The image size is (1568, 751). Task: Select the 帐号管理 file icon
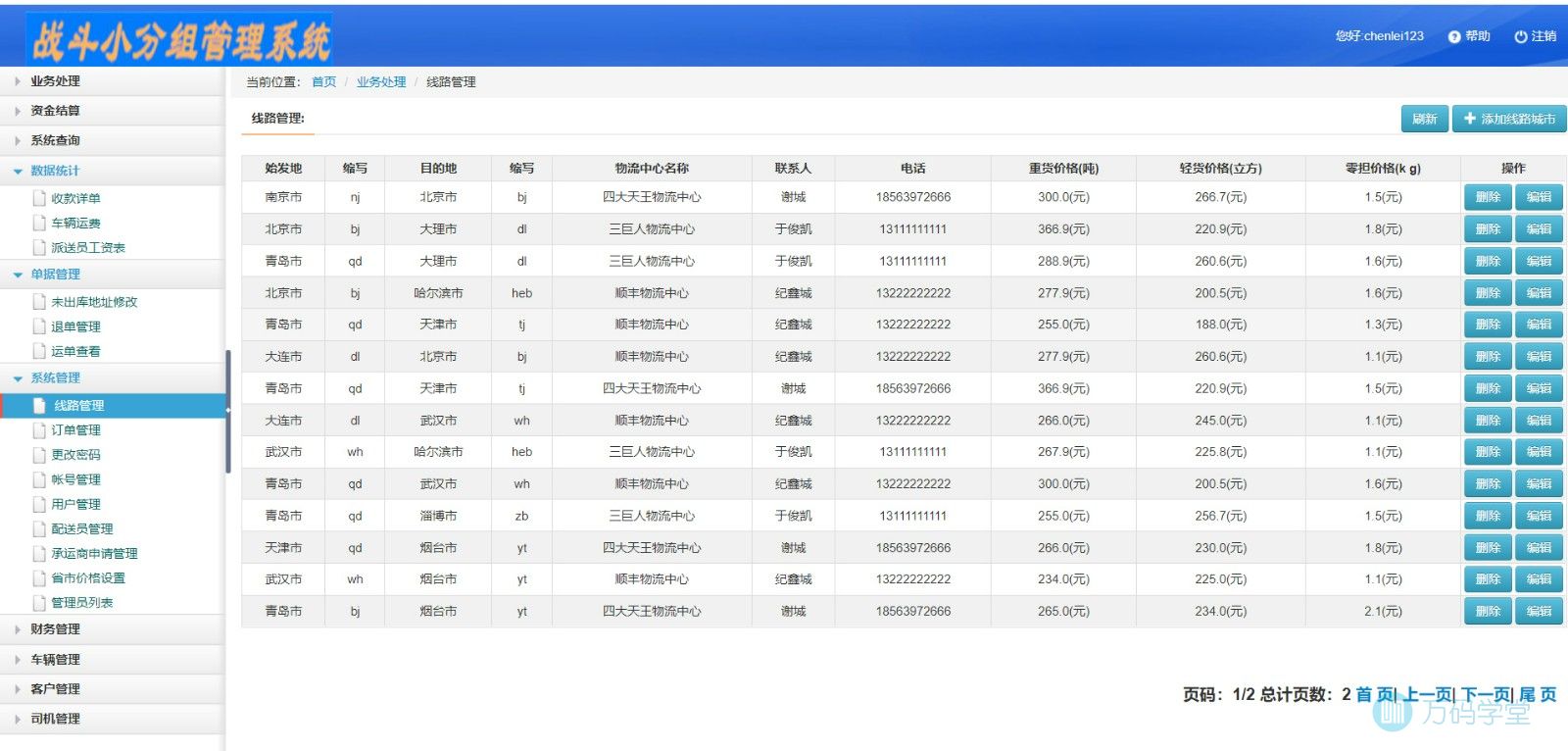[x=40, y=479]
